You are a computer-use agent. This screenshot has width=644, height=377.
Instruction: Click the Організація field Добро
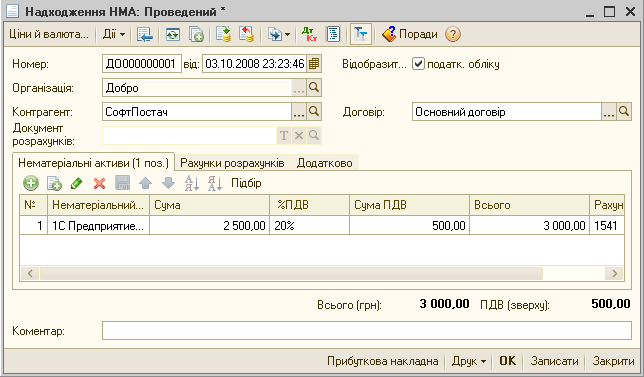[x=197, y=87]
